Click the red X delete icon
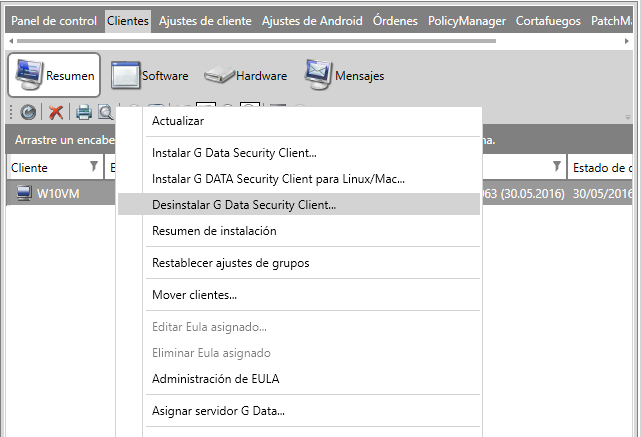This screenshot has width=641, height=437. (x=56, y=113)
